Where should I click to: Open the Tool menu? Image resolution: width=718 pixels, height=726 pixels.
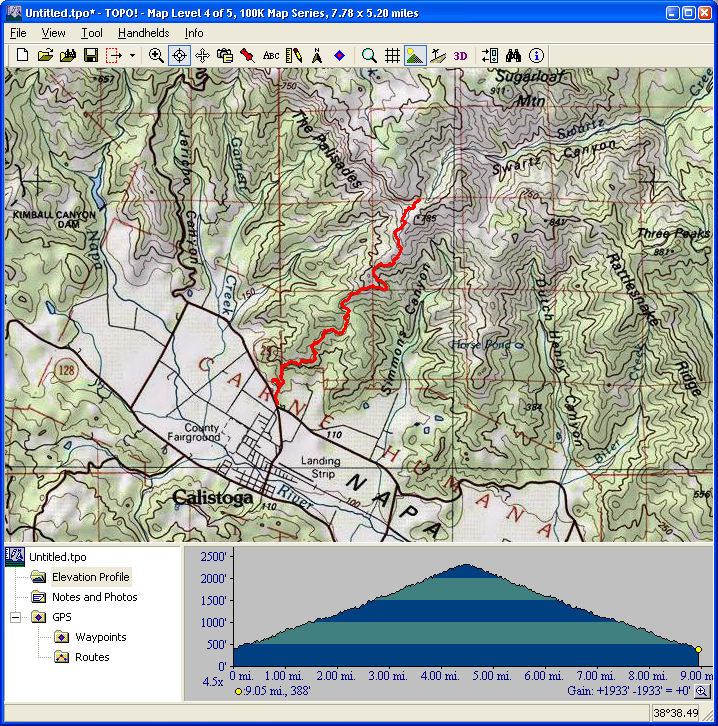coord(92,33)
